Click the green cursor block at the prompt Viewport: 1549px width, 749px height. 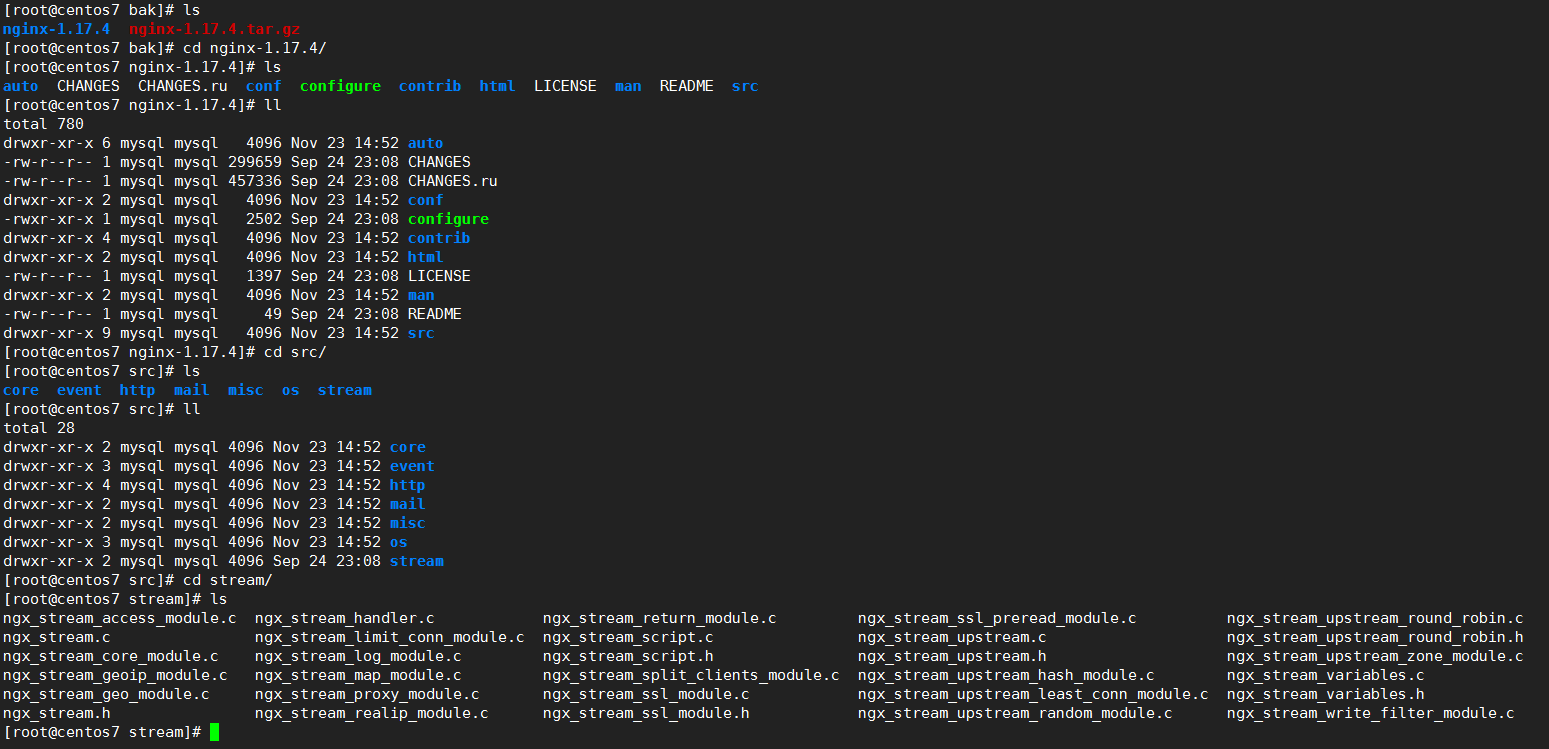pos(213,733)
